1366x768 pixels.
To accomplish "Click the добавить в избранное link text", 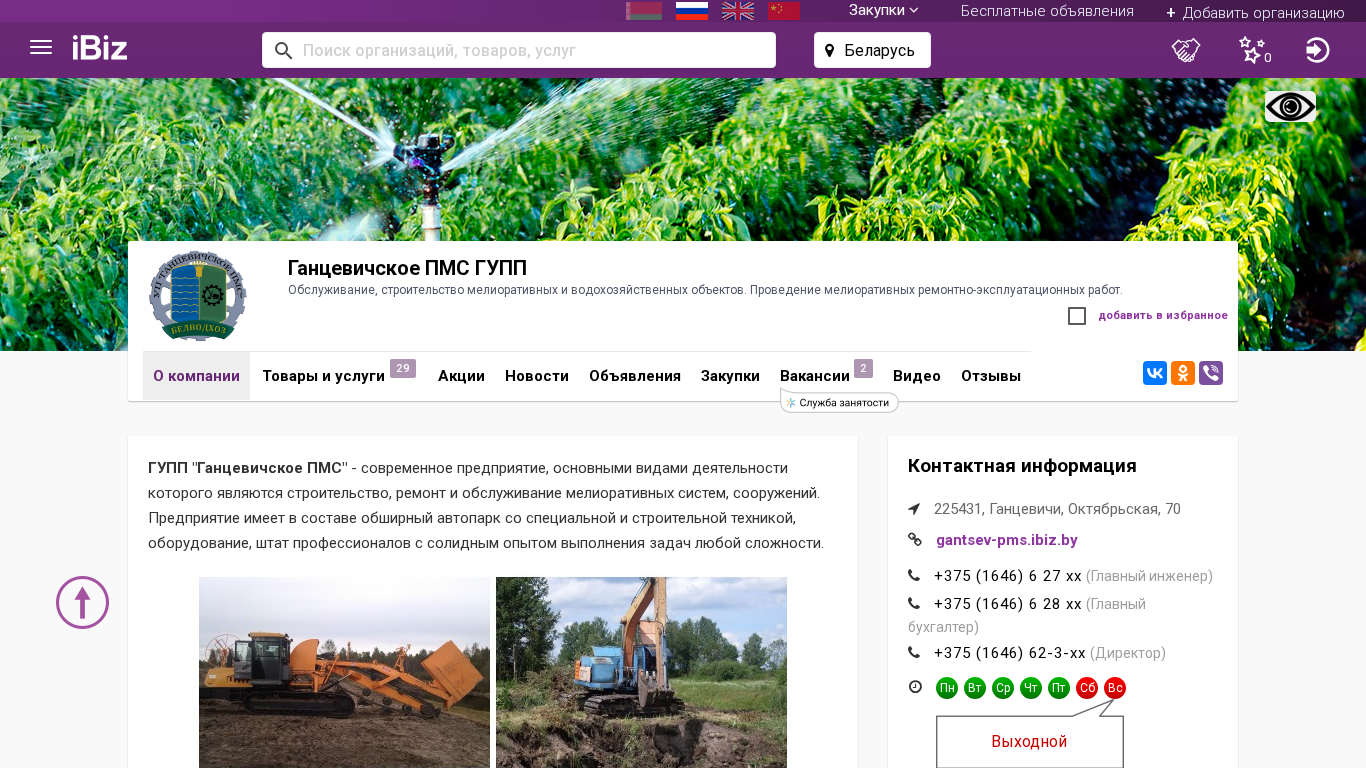I will click(1163, 316).
